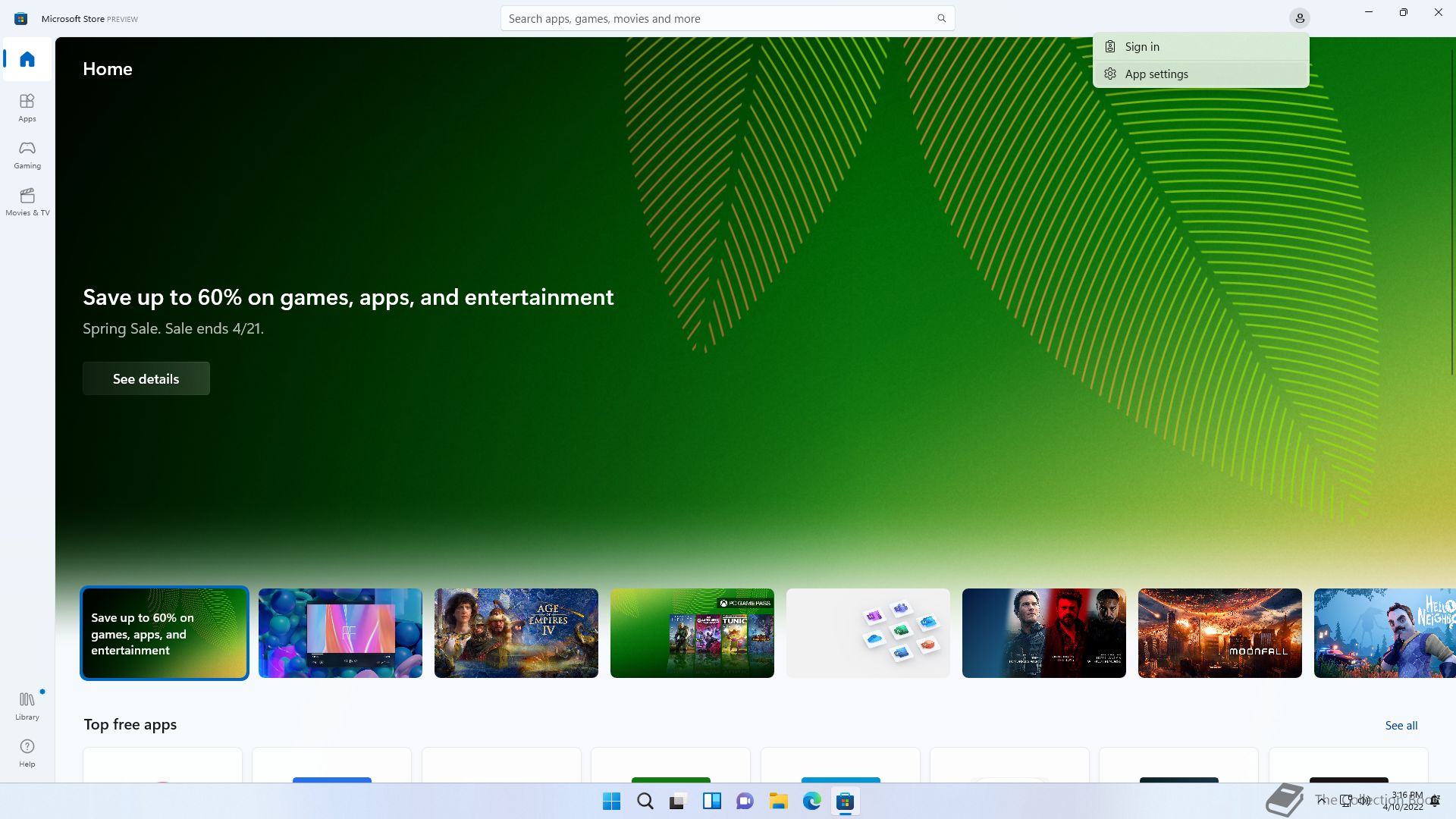Open See all top free apps
The width and height of the screenshot is (1456, 819).
click(x=1401, y=726)
